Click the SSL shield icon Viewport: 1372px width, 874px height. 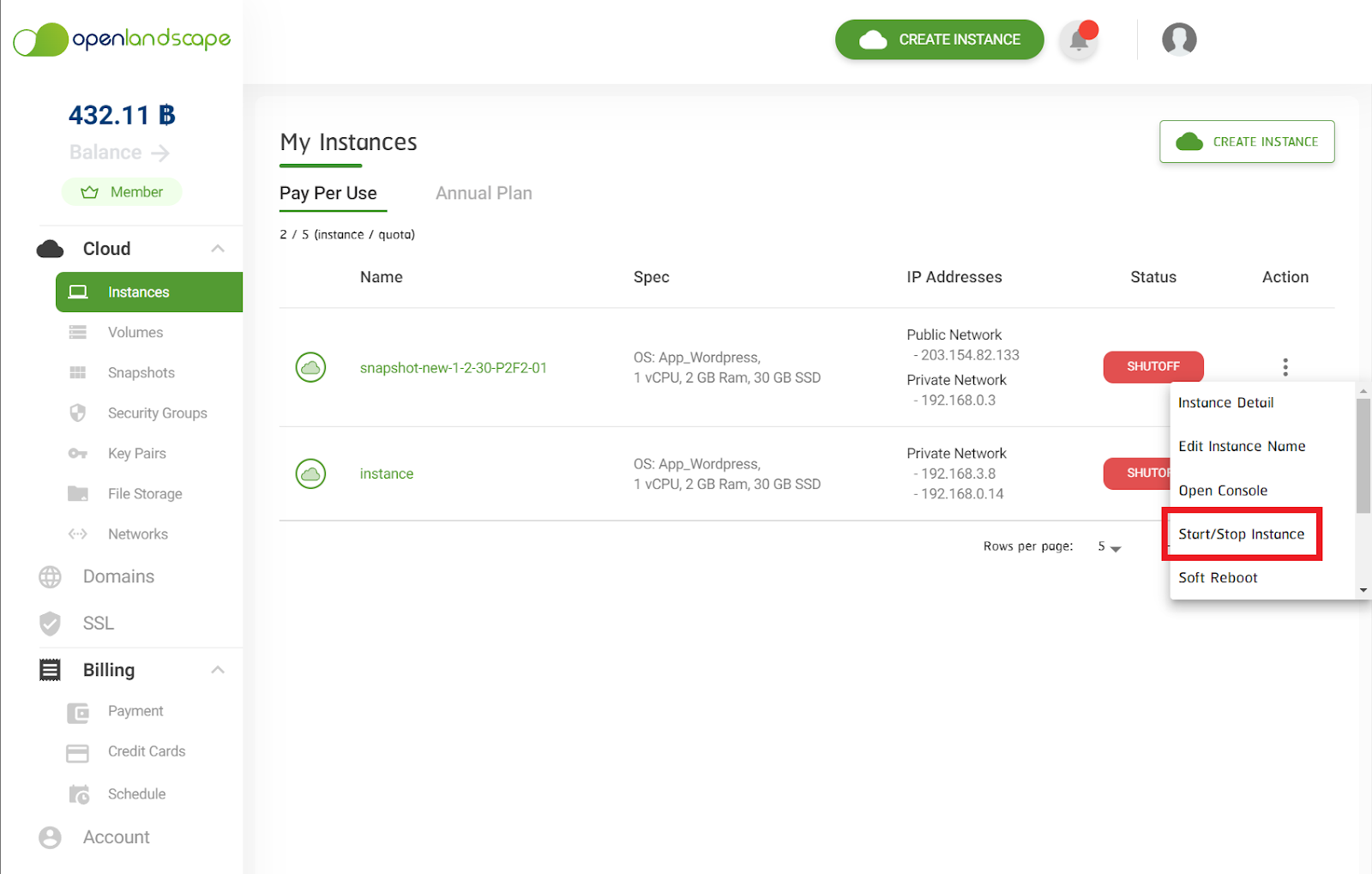click(x=50, y=624)
